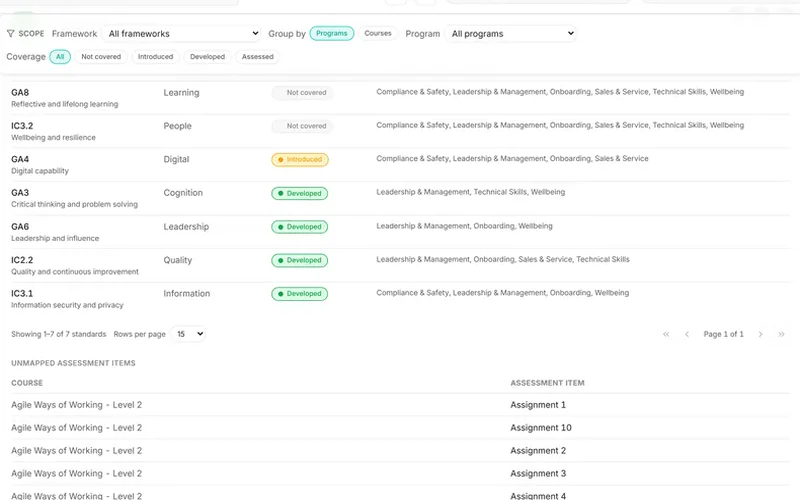
Task: Click Digital capability description
Action: tap(40, 171)
